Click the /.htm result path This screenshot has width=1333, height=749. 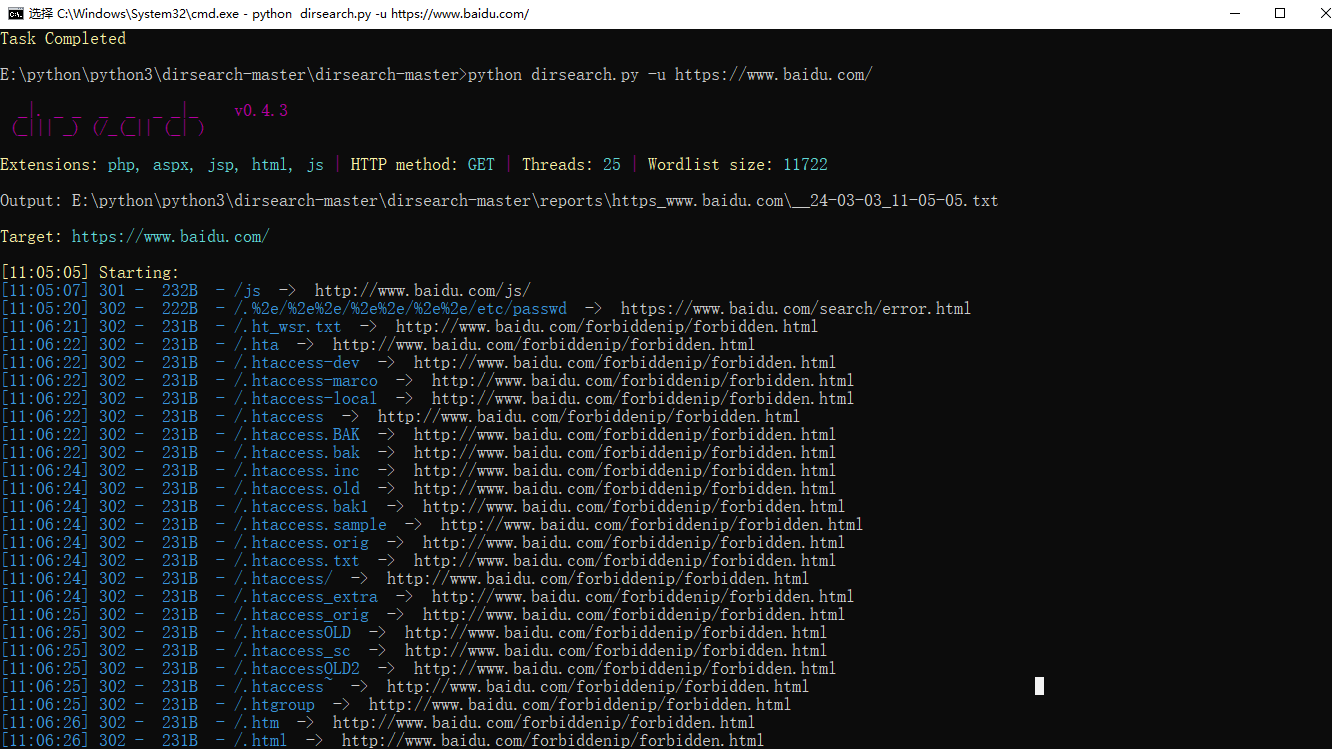[257, 723]
